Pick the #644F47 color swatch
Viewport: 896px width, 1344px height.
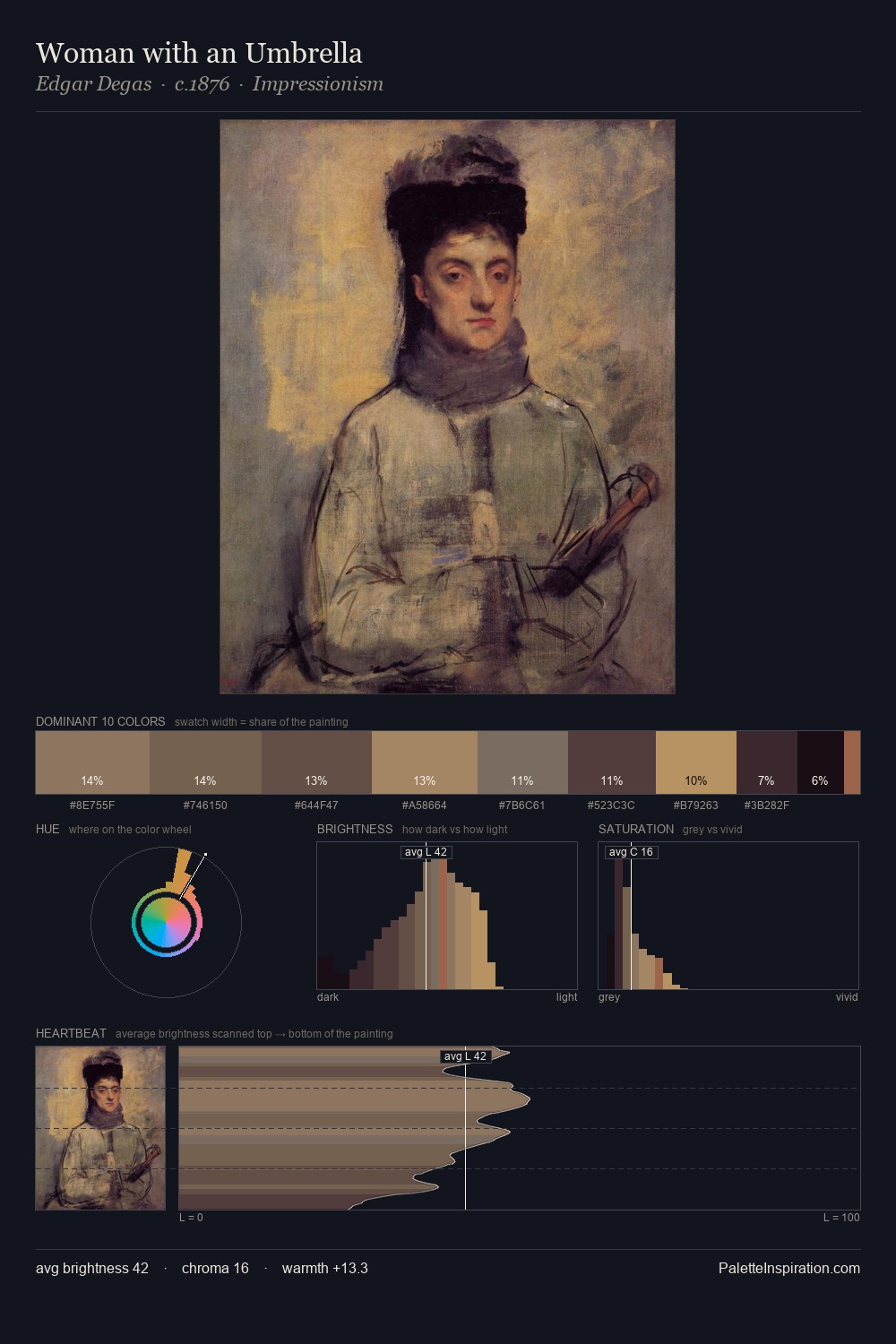pos(316,762)
